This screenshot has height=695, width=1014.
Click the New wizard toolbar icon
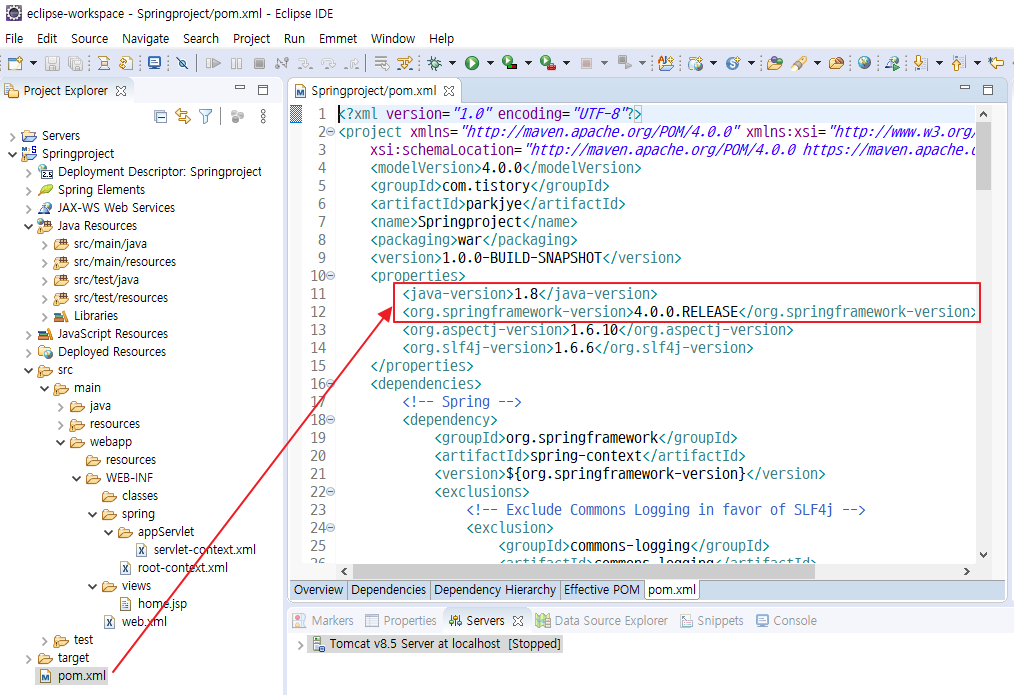pyautogui.click(x=15, y=63)
